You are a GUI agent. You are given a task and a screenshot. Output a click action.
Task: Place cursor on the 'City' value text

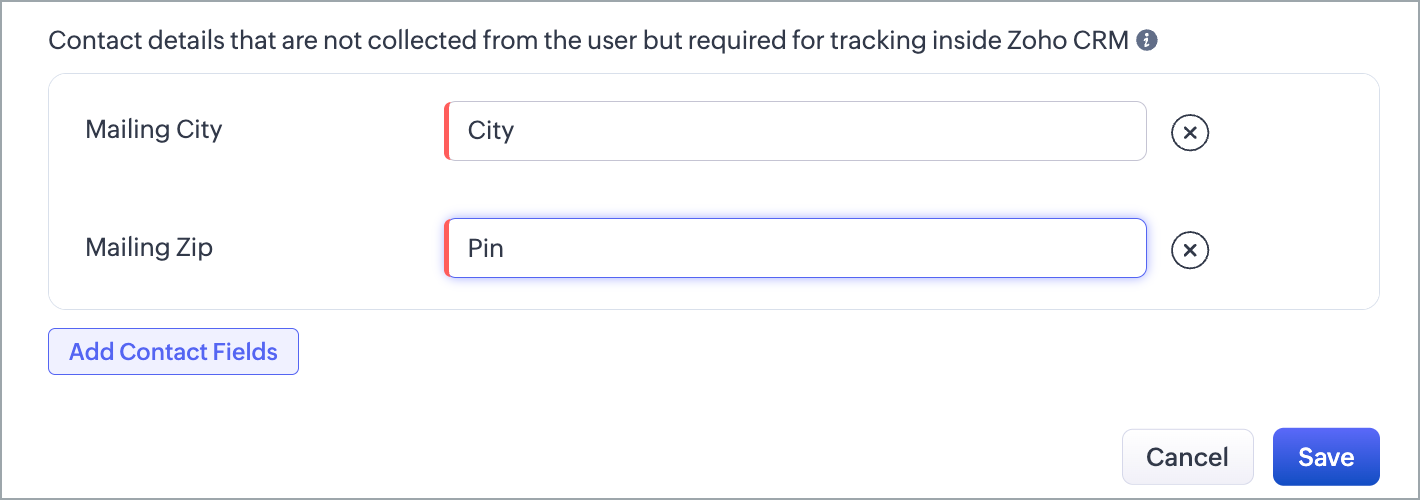(x=490, y=131)
